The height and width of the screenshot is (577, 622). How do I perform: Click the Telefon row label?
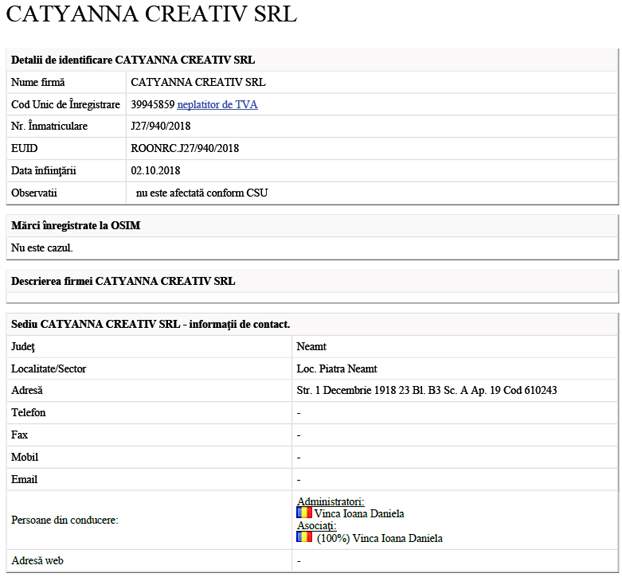pyautogui.click(x=29, y=413)
